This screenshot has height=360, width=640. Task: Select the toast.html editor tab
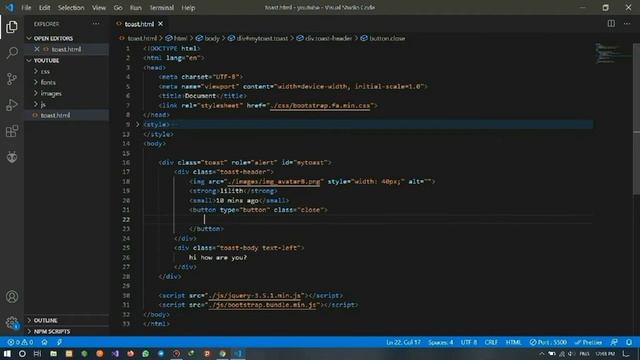point(139,24)
